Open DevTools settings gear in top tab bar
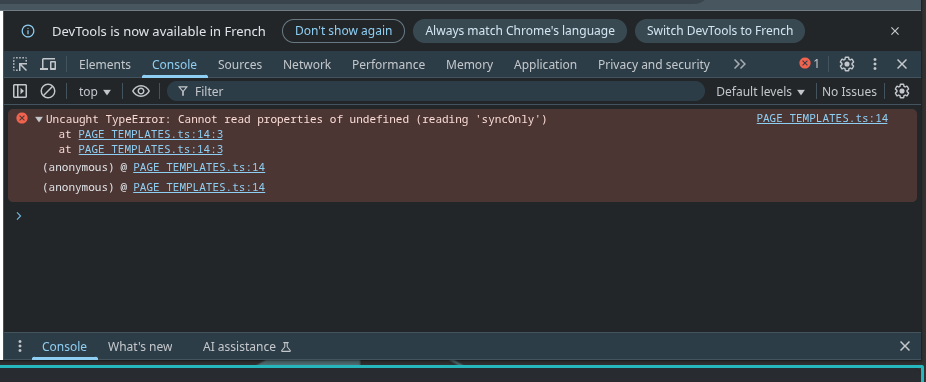 (847, 64)
